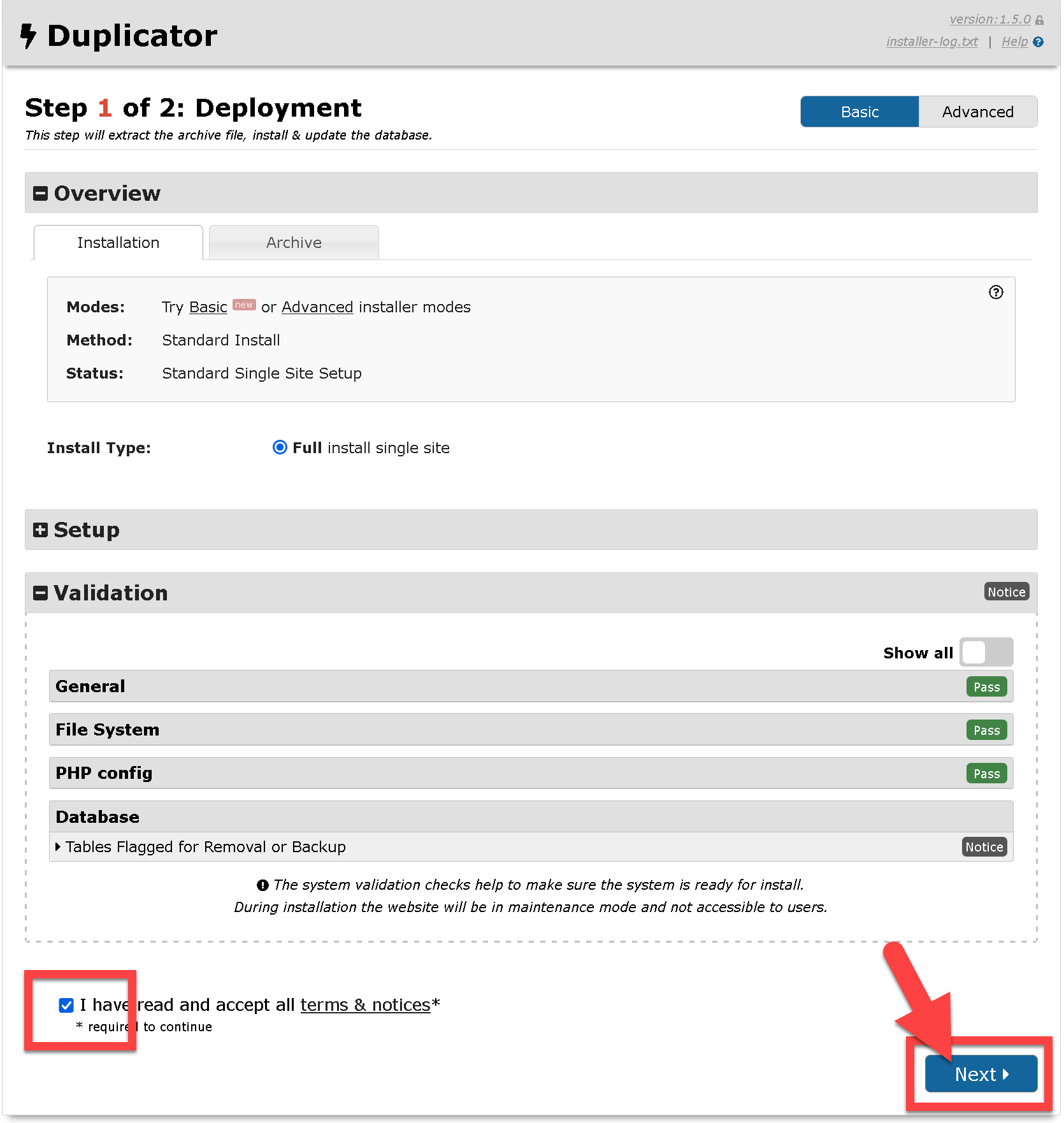Click the lock icon beside version number
Screen dimensions: 1064x1123
pyautogui.click(x=1039, y=20)
